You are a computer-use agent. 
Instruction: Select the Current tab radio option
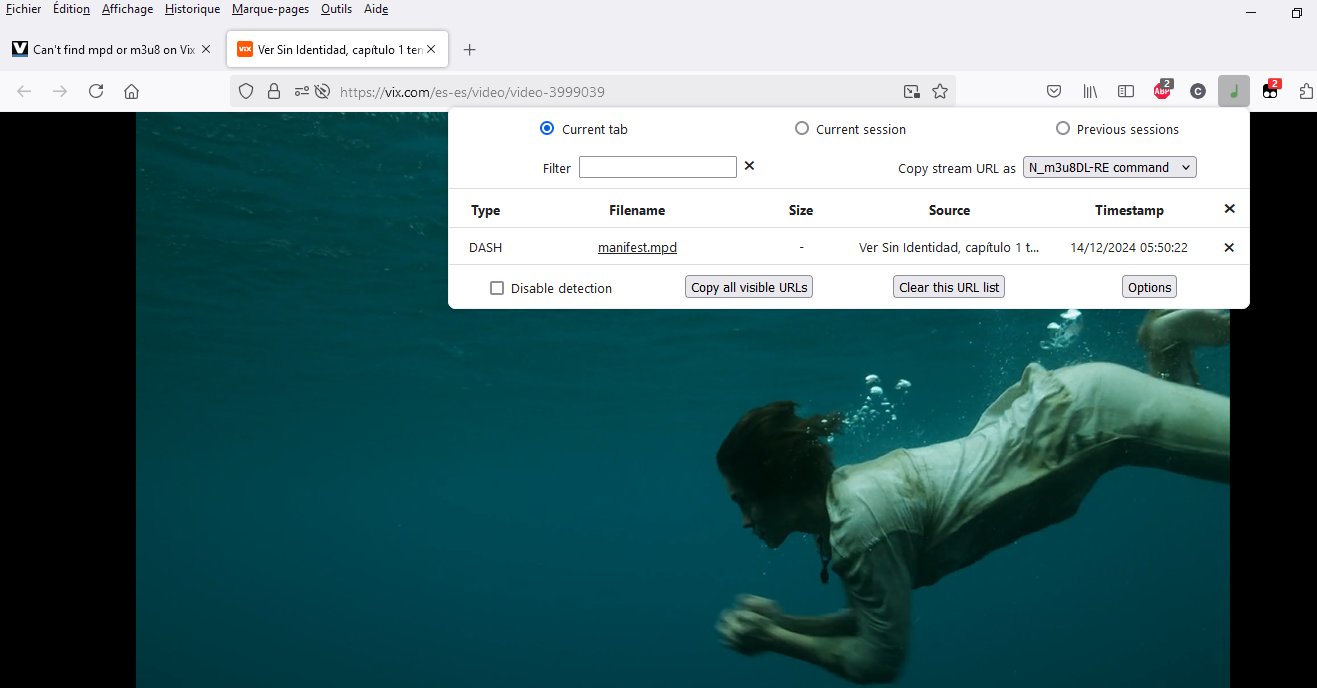coord(547,128)
